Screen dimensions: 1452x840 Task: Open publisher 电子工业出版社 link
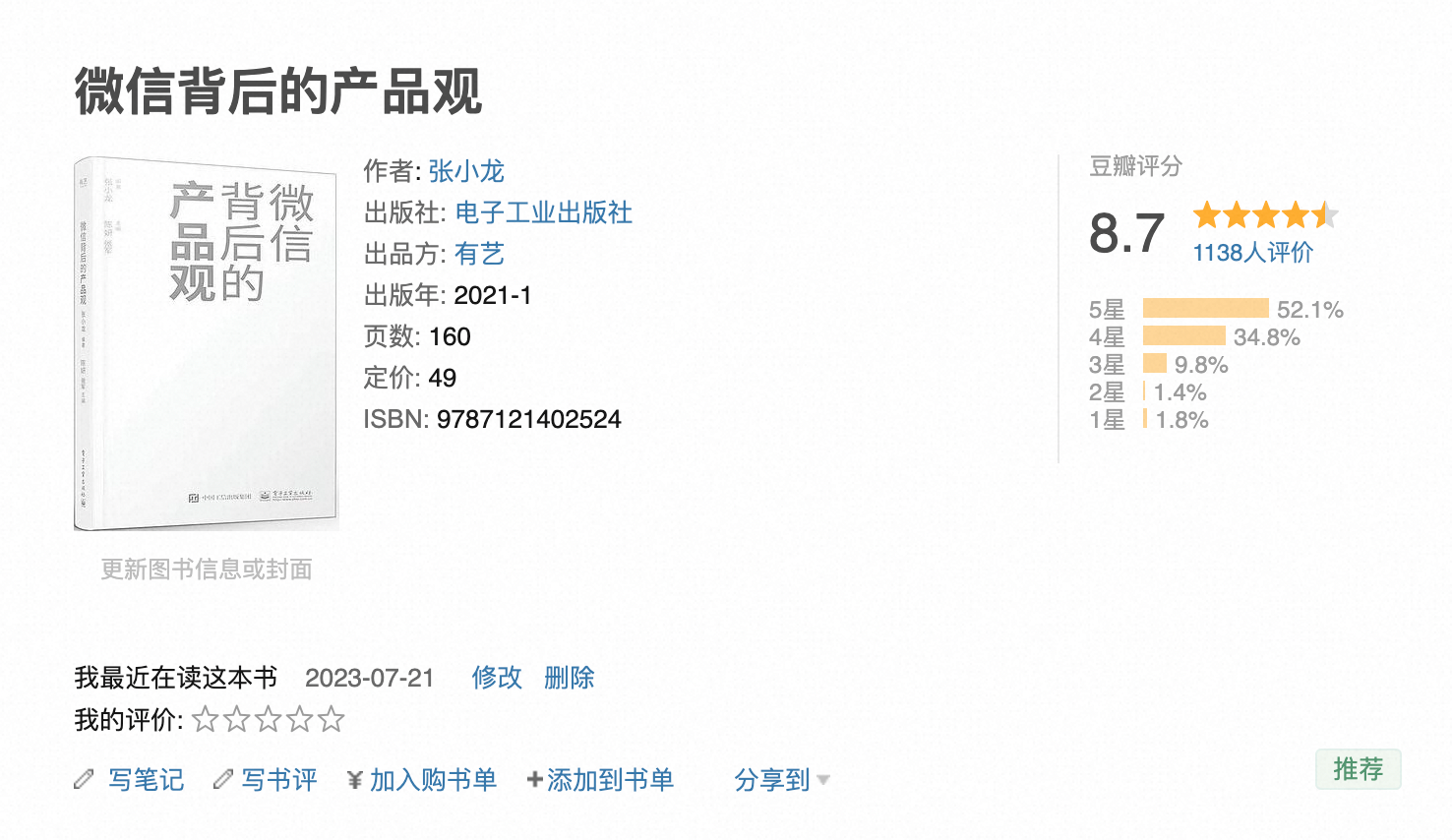click(543, 212)
